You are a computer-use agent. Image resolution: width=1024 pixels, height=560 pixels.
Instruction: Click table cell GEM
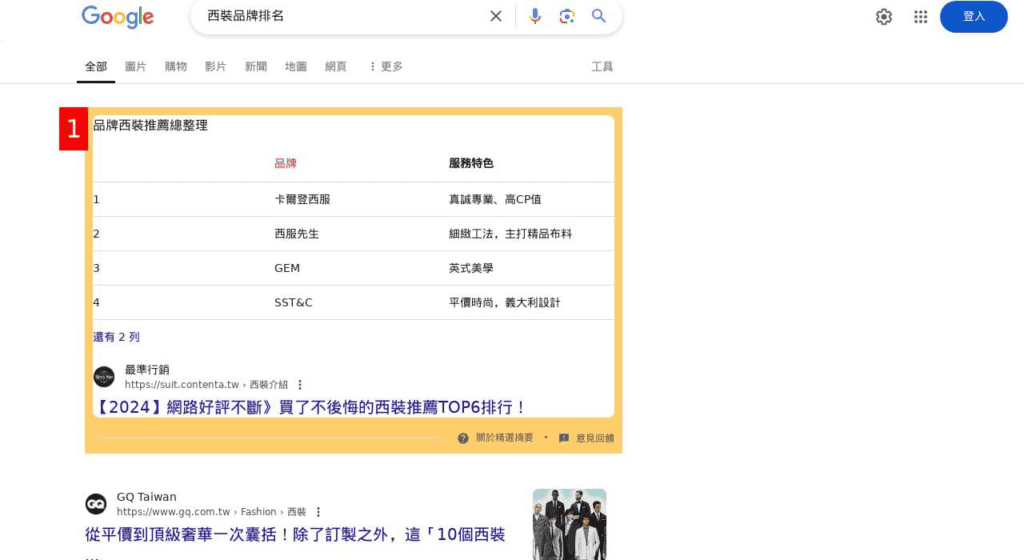(287, 268)
